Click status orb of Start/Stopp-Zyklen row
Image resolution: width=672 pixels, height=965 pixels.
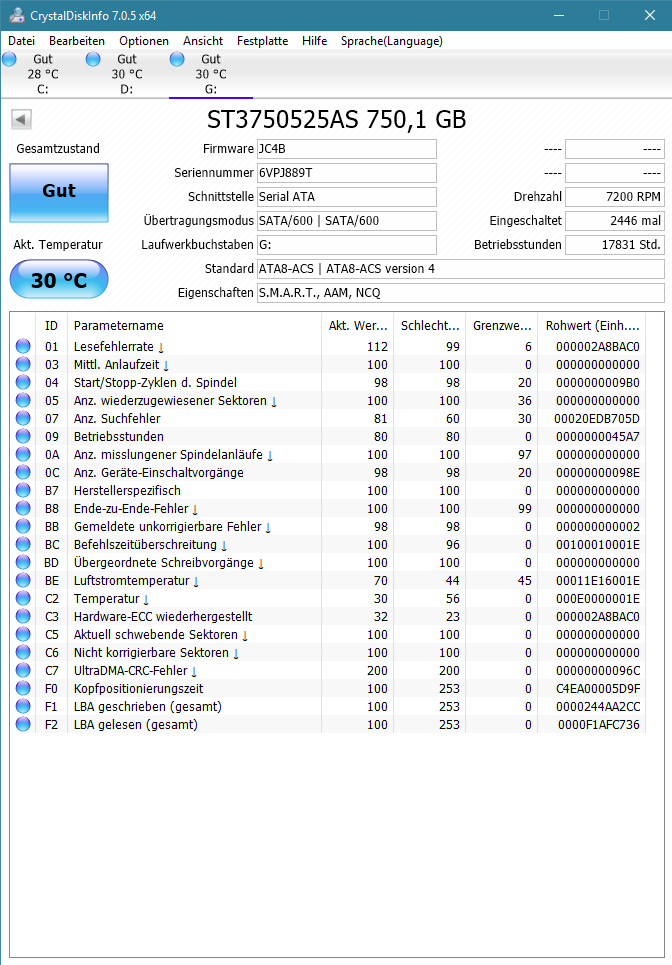(23, 382)
